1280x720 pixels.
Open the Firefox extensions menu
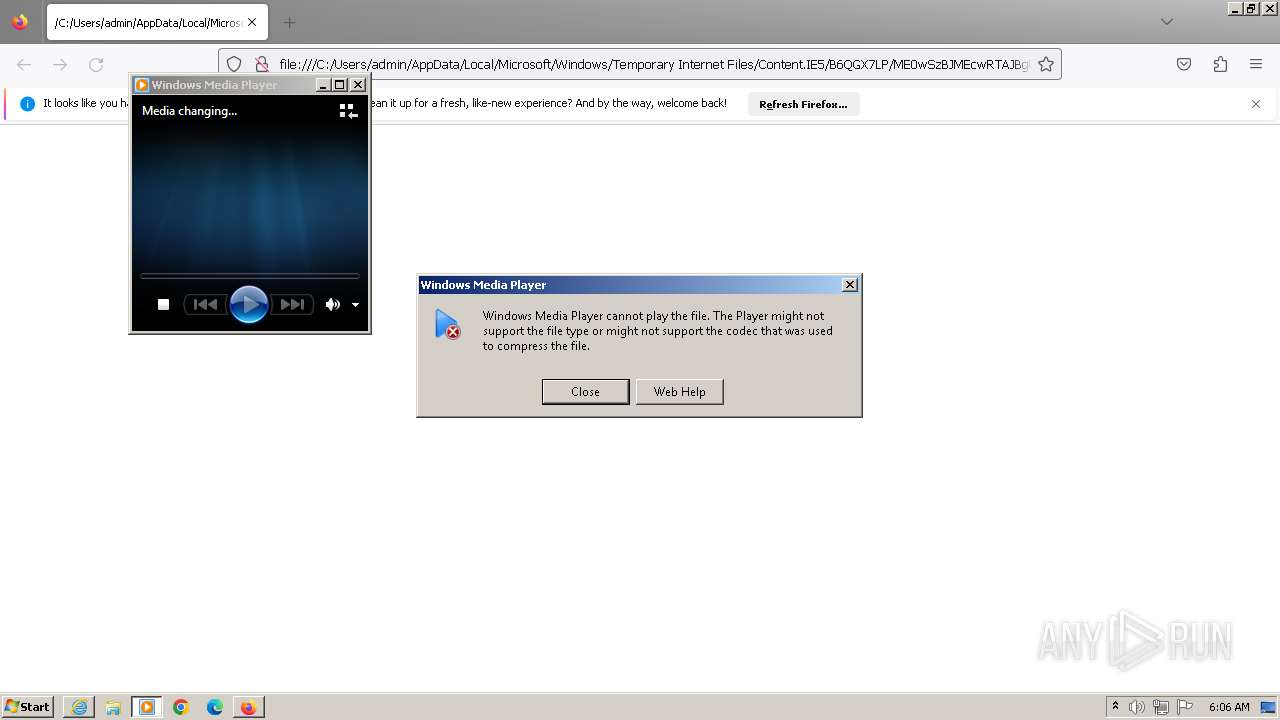click(1220, 64)
